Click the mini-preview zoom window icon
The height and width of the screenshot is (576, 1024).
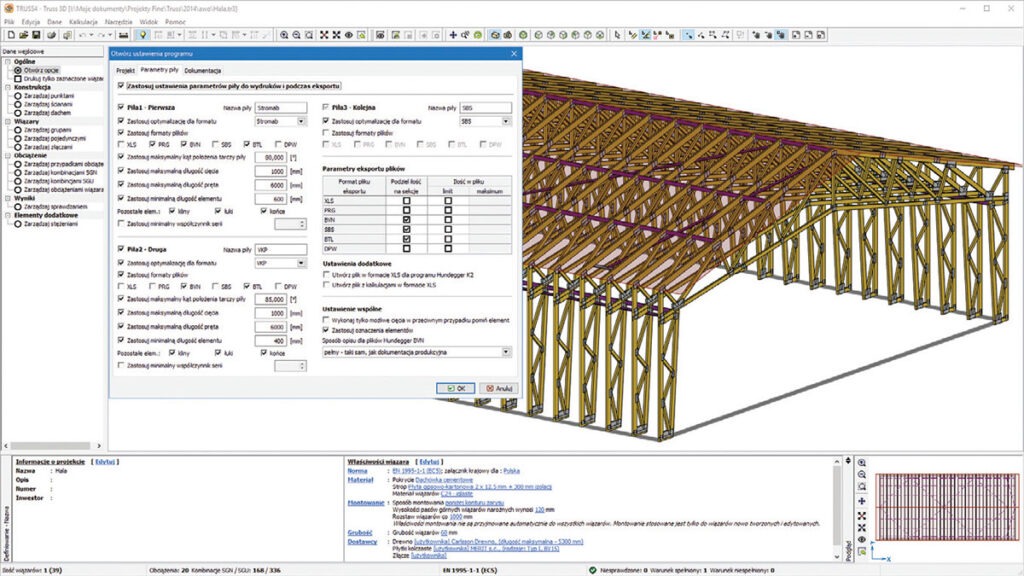[x=861, y=487]
